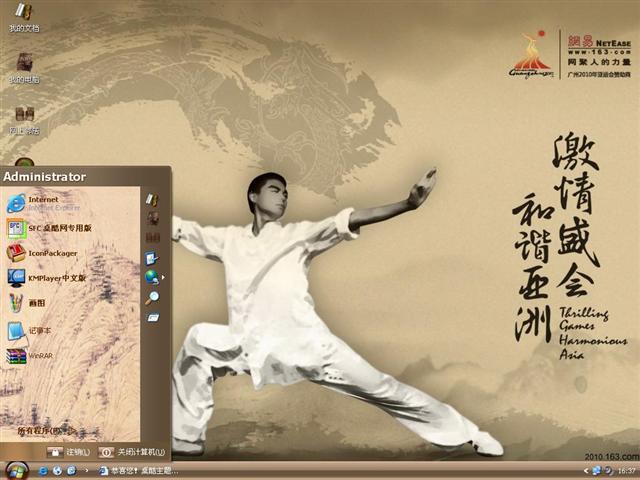Viewport: 640px width, 480px height.
Task: Click the 关闭计算机(U) shut down button
Action: (131, 452)
